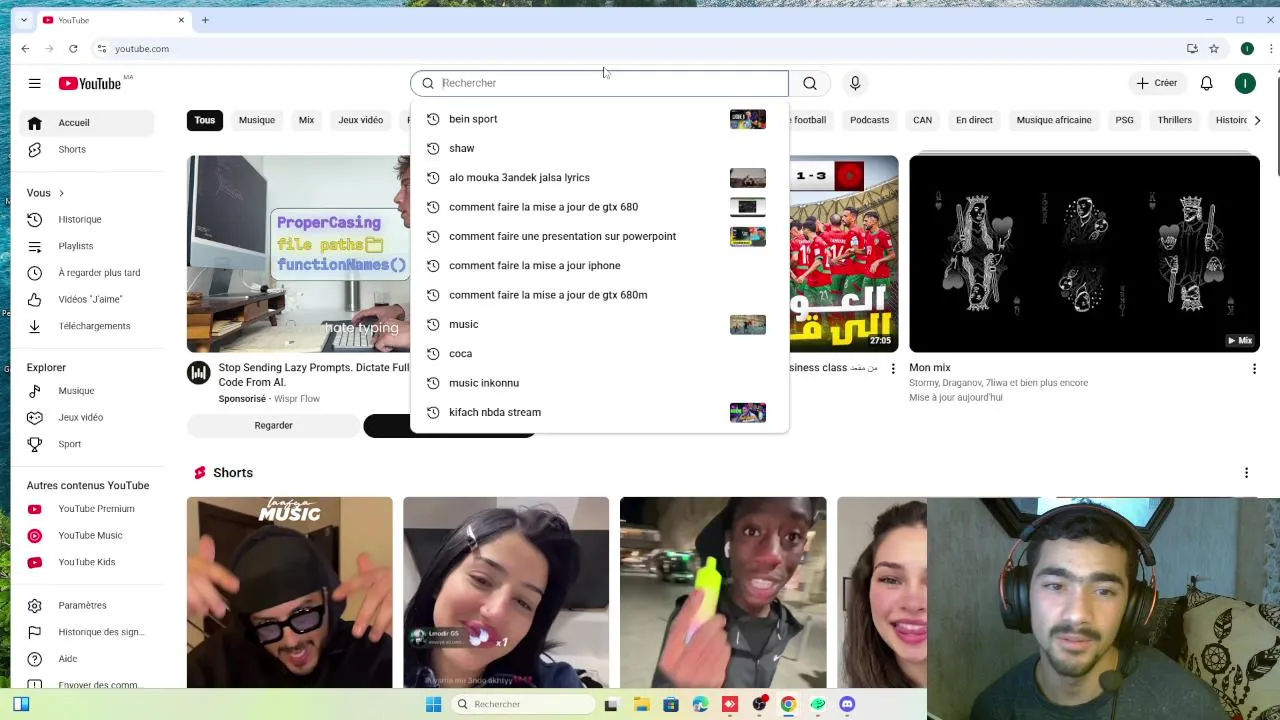Explore Musique in the sidebar

tap(86, 391)
